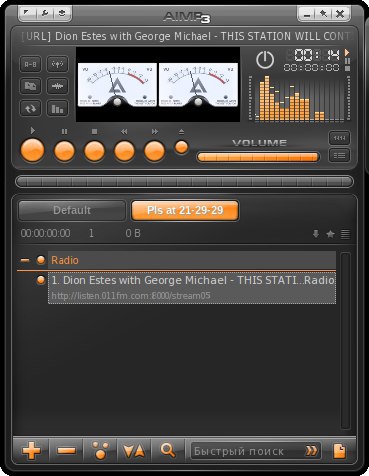The height and width of the screenshot is (476, 369).
Task: Open settings with the wrench icon
Action: click(x=45, y=13)
